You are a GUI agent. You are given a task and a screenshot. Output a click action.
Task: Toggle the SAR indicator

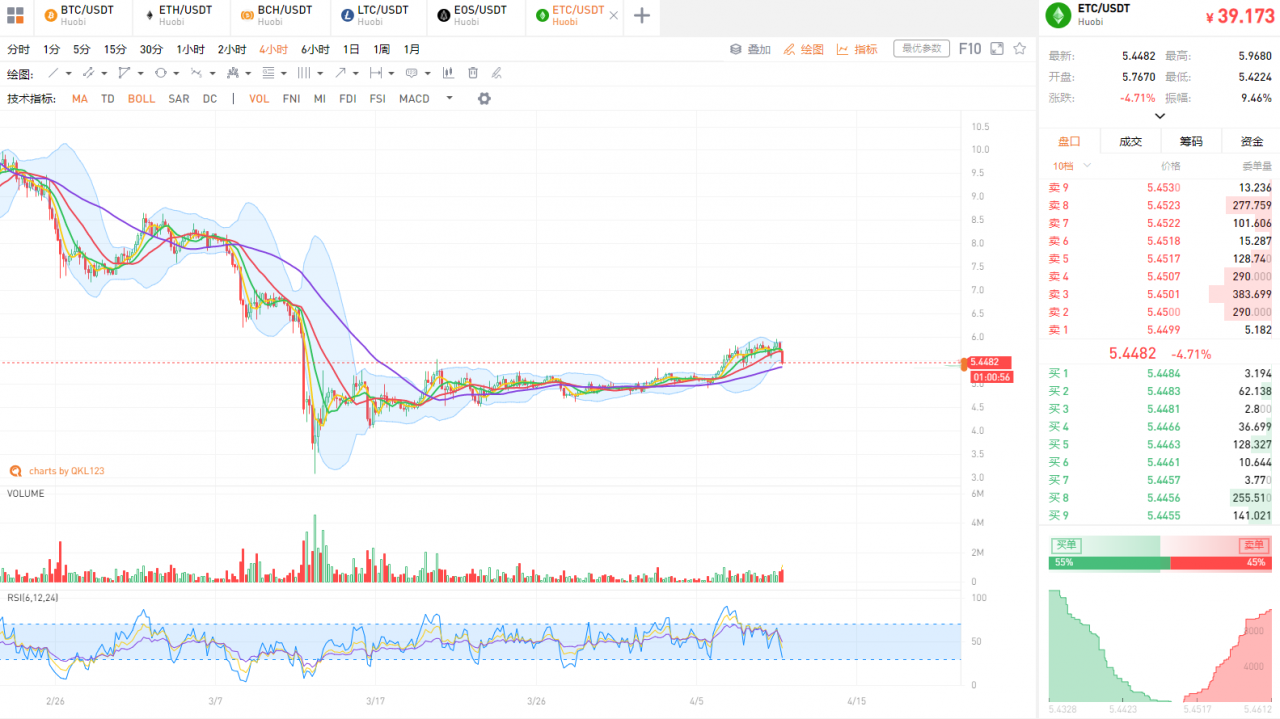[x=179, y=99]
